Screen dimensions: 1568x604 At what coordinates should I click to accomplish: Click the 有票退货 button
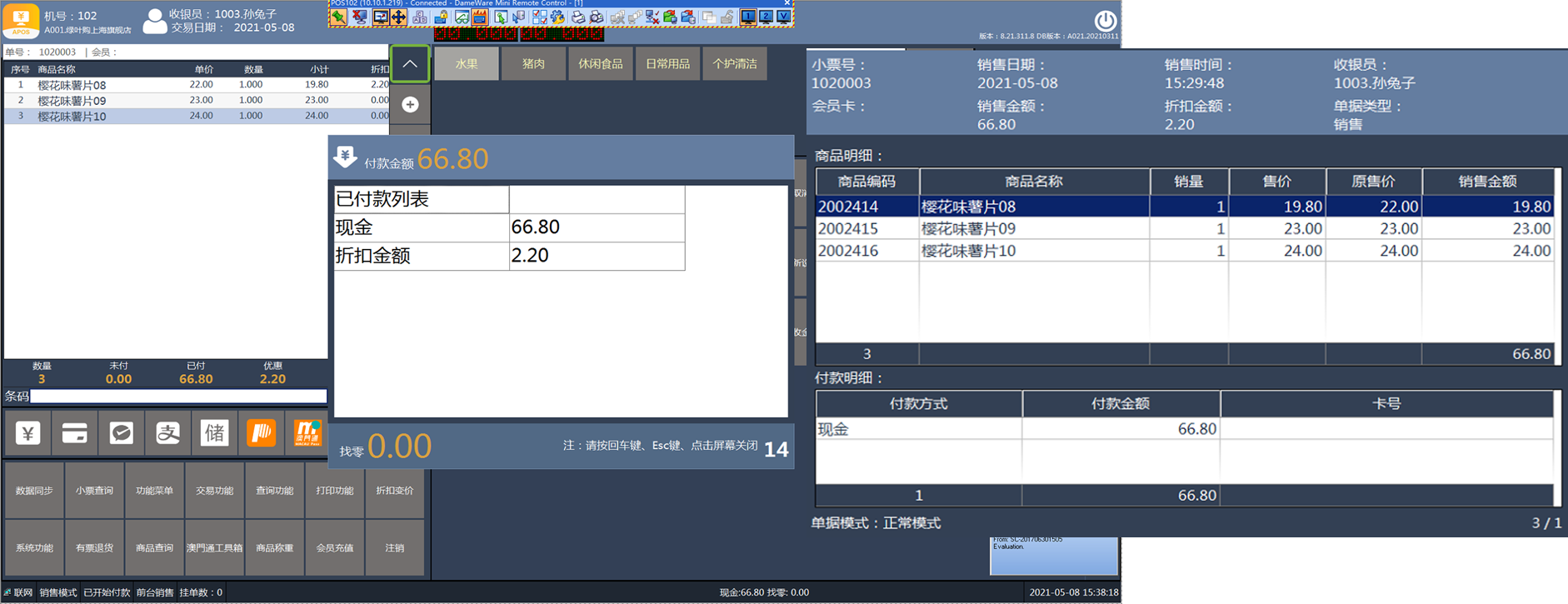click(x=94, y=547)
